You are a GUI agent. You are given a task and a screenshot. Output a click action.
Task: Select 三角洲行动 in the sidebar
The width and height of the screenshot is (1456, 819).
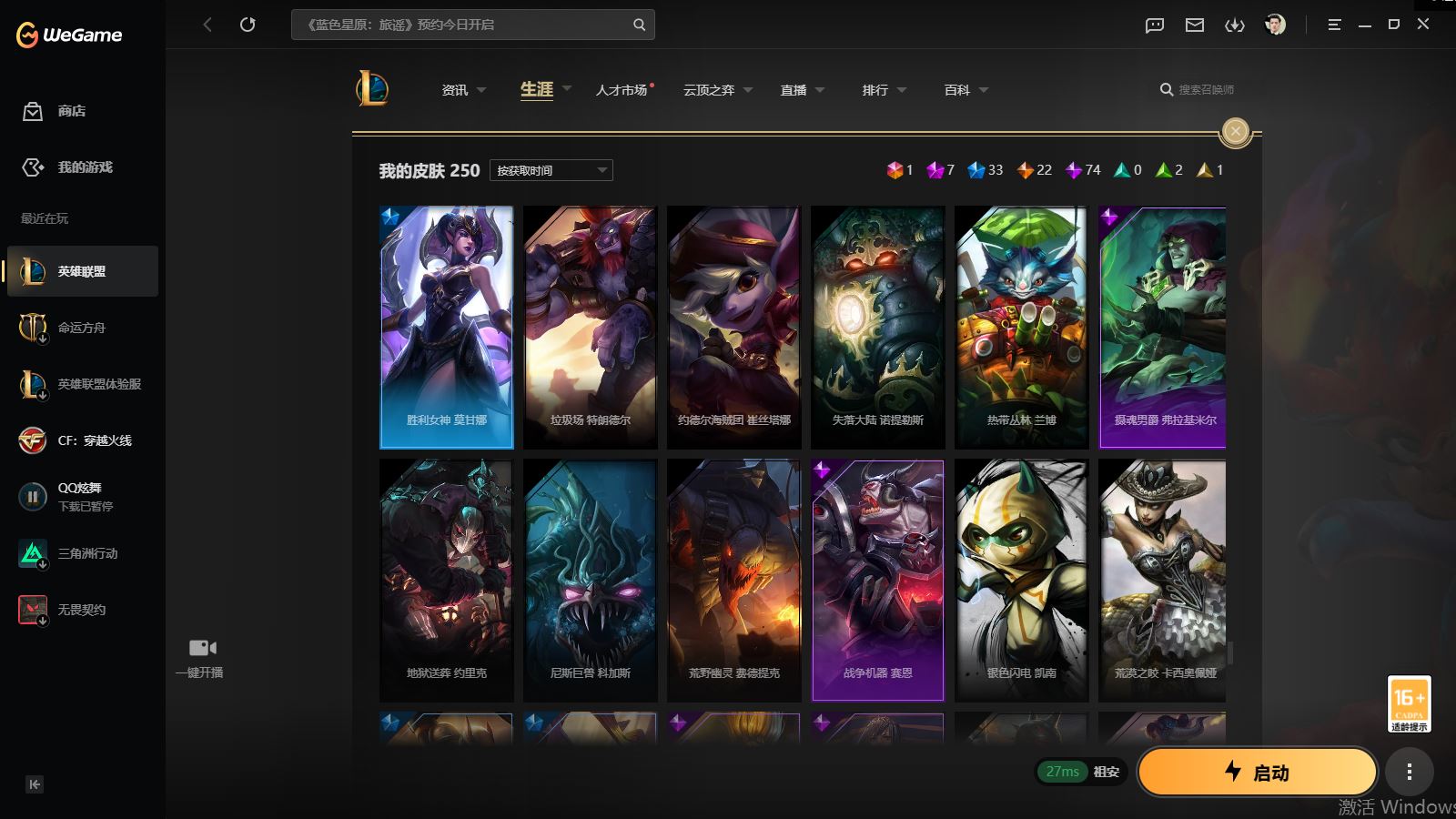[x=83, y=553]
